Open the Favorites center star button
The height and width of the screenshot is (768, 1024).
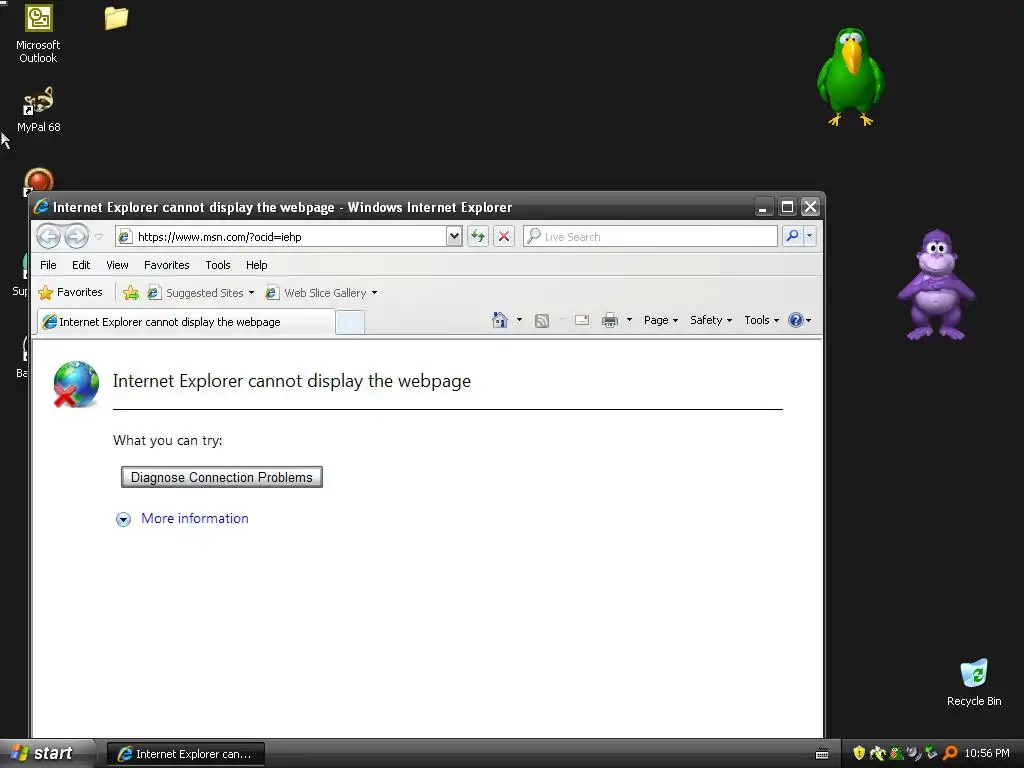click(71, 293)
